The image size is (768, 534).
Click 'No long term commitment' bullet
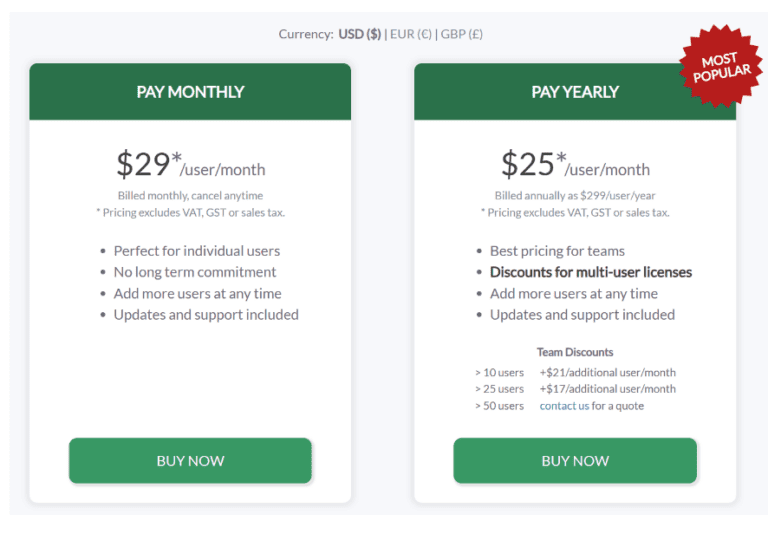[x=194, y=272]
